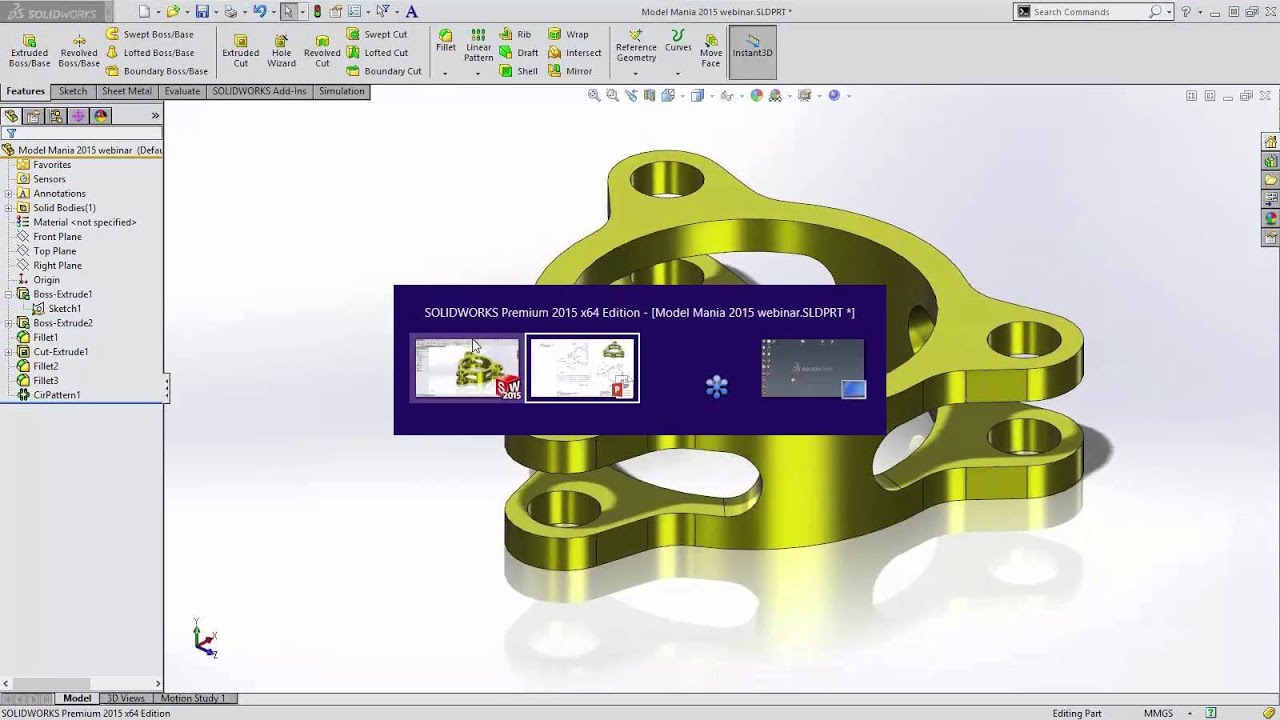Open the ConfigurationManager tab icon
The image size is (1280, 720).
tap(56, 116)
